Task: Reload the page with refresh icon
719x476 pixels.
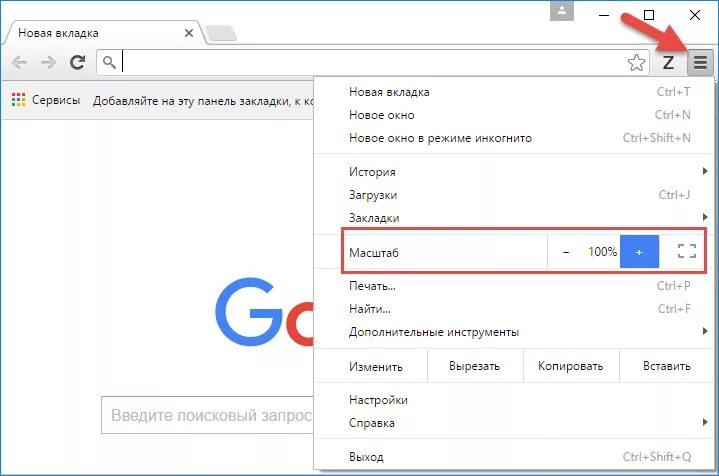Action: tap(77, 62)
